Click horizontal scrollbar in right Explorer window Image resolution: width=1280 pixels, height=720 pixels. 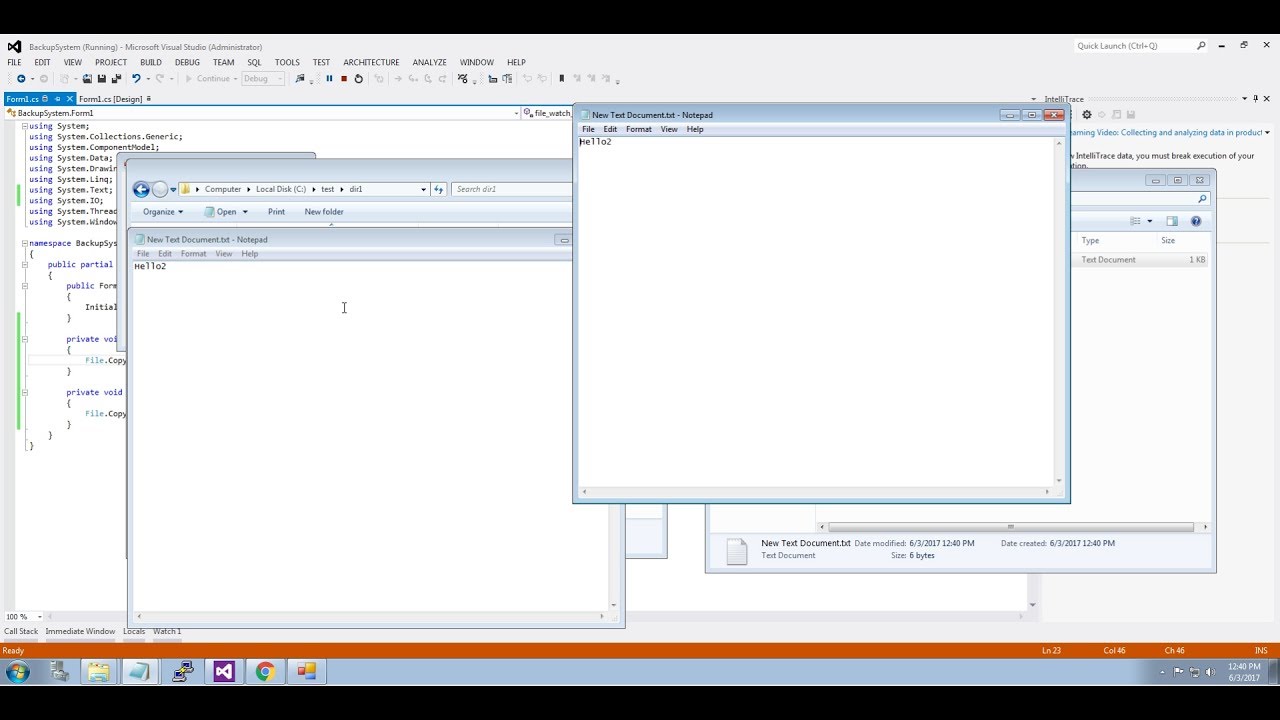1011,527
